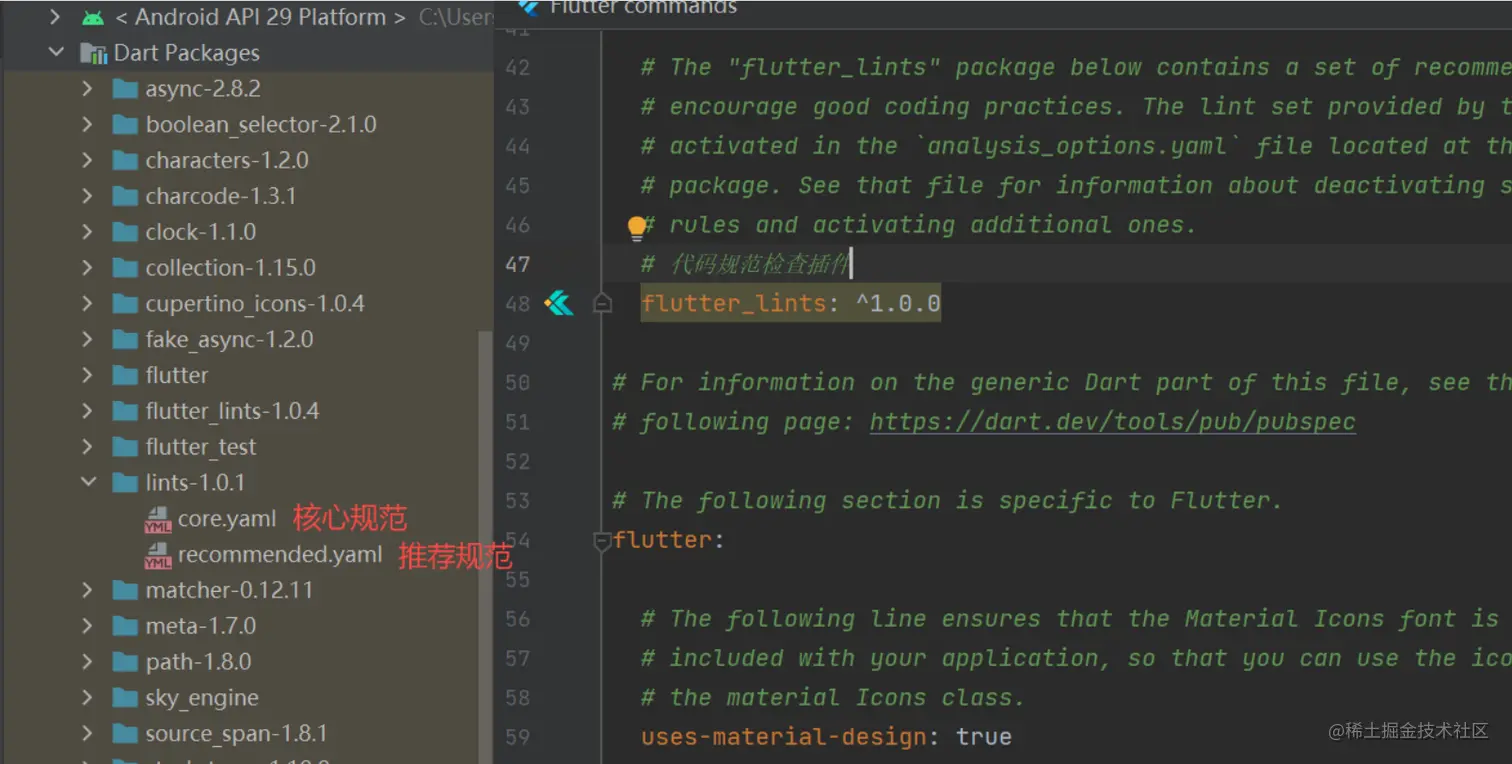
Task: Collapse the lints-1.0.1 folder
Action: 88,483
